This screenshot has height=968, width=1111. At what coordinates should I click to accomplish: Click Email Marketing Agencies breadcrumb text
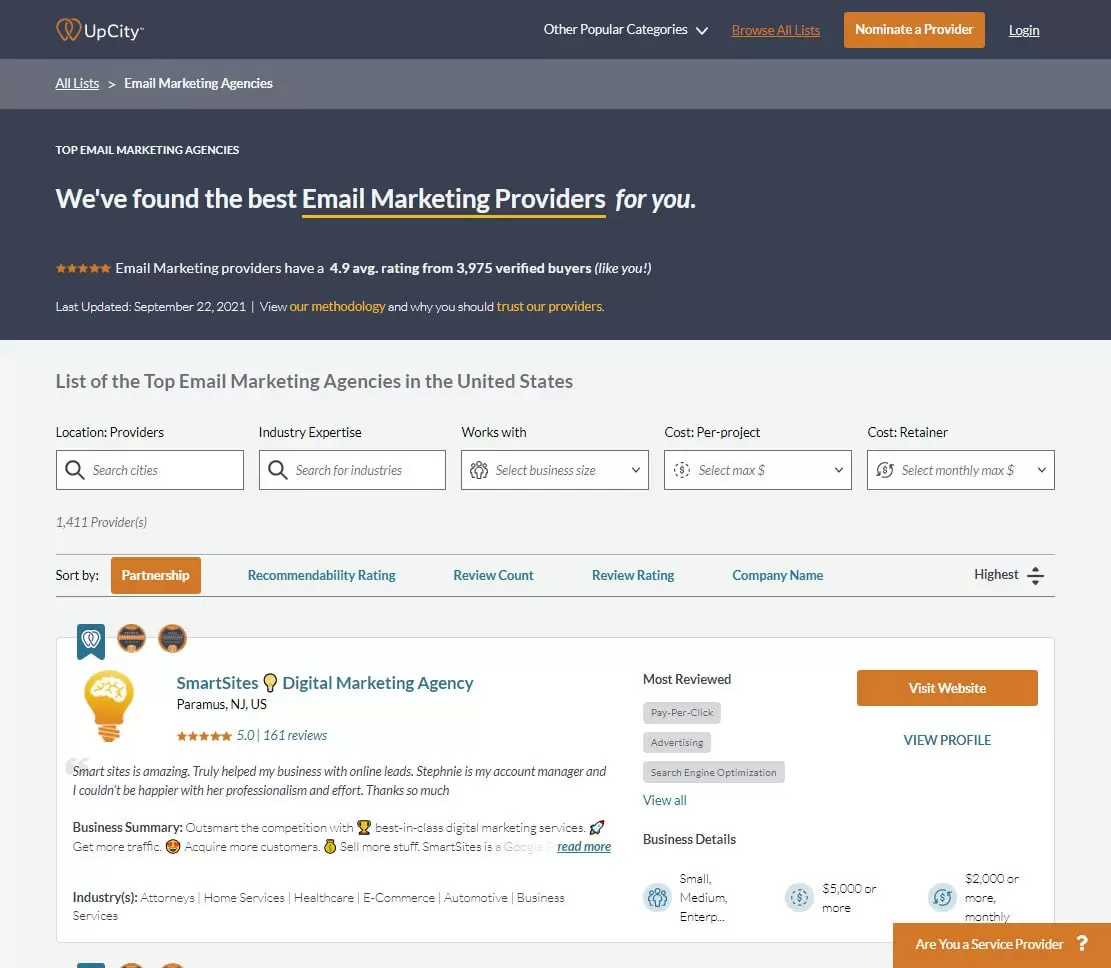tap(198, 83)
